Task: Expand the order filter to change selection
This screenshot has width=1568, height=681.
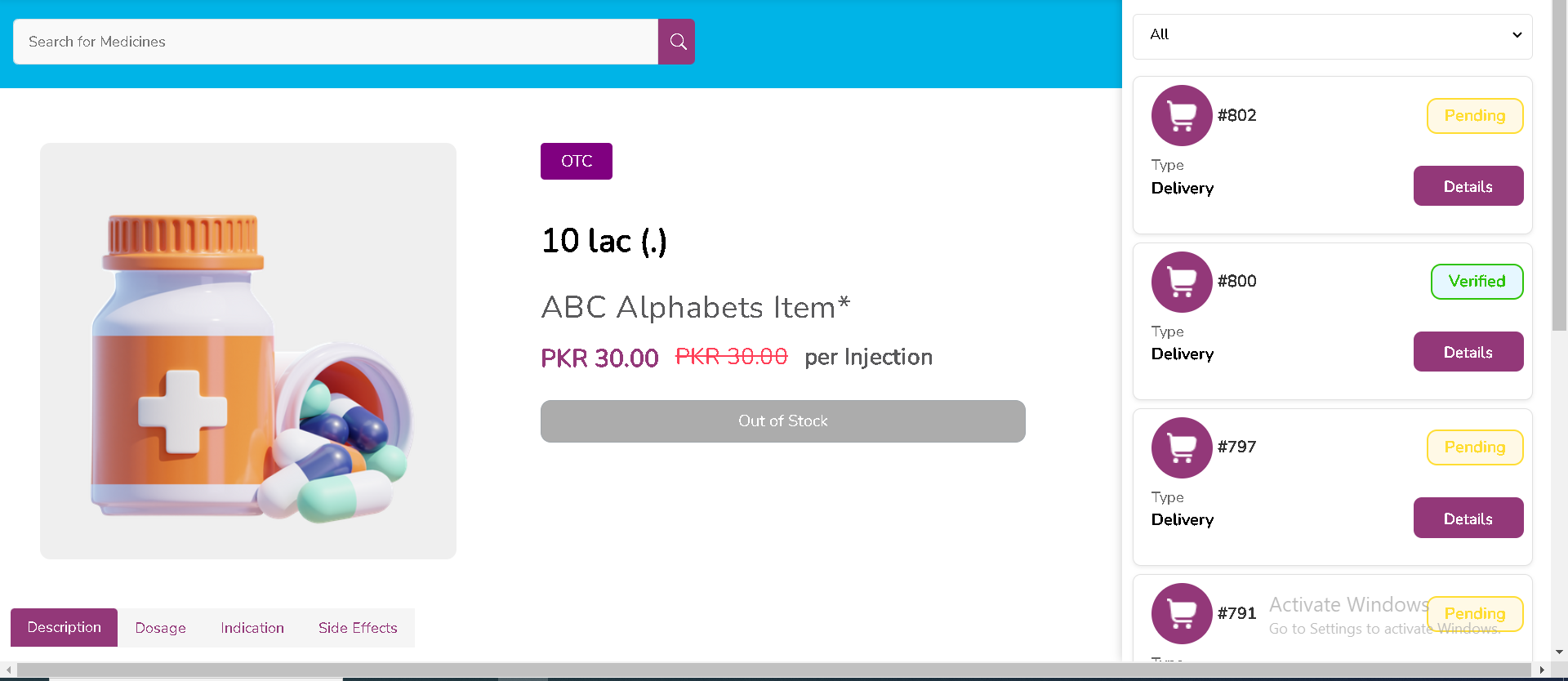Action: point(1332,35)
